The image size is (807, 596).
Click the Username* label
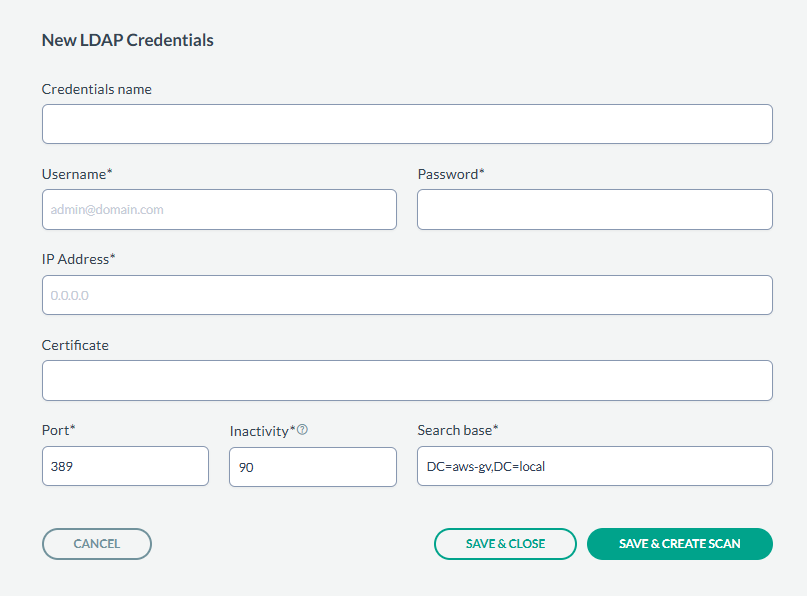[77, 174]
